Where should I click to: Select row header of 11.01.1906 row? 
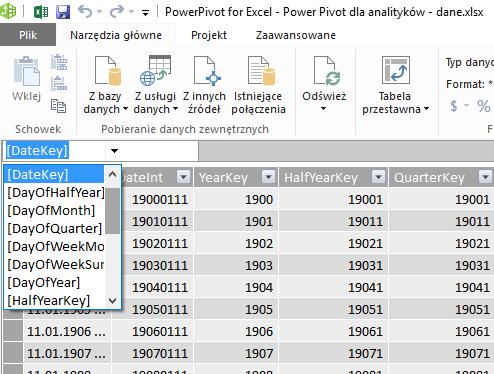point(13,331)
